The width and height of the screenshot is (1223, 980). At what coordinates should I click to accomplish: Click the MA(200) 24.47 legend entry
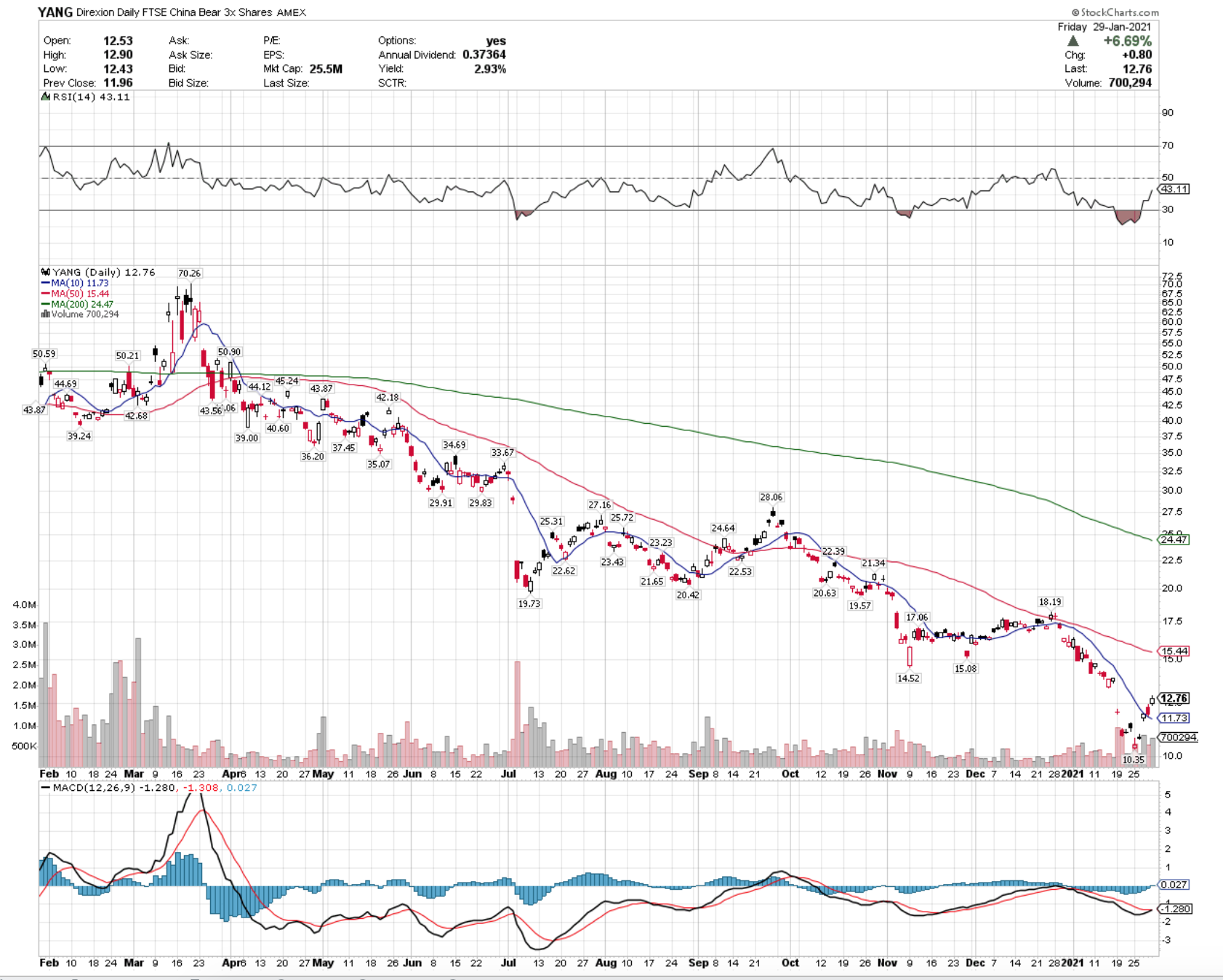pyautogui.click(x=78, y=304)
